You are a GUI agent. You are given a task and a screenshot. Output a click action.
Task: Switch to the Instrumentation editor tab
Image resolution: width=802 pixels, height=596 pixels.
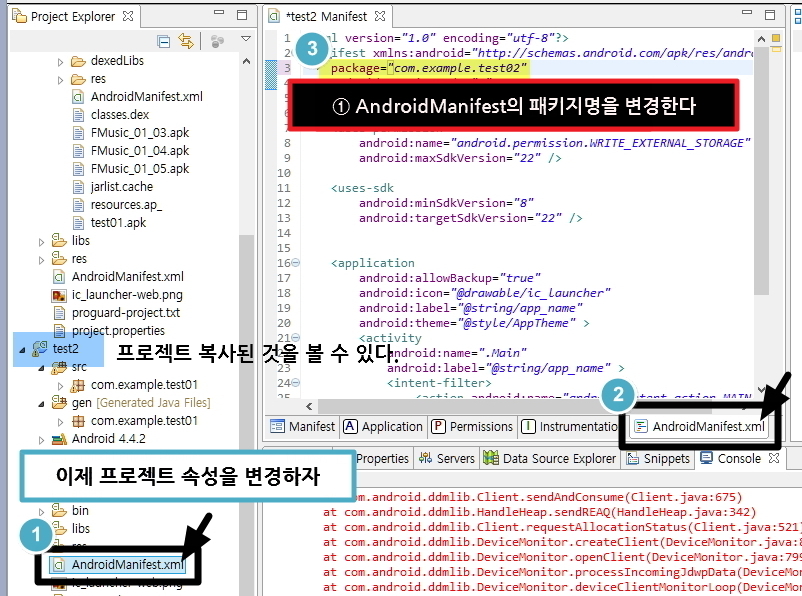click(x=570, y=426)
